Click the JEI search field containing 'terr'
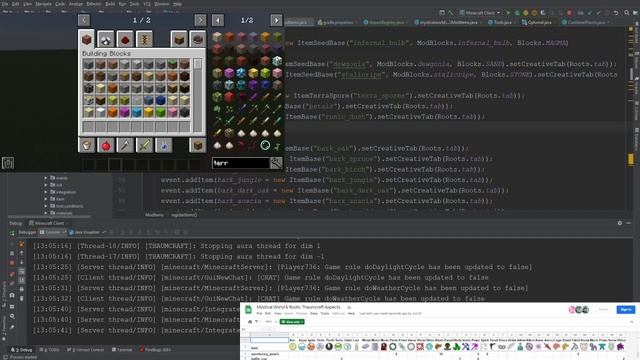 (240, 163)
